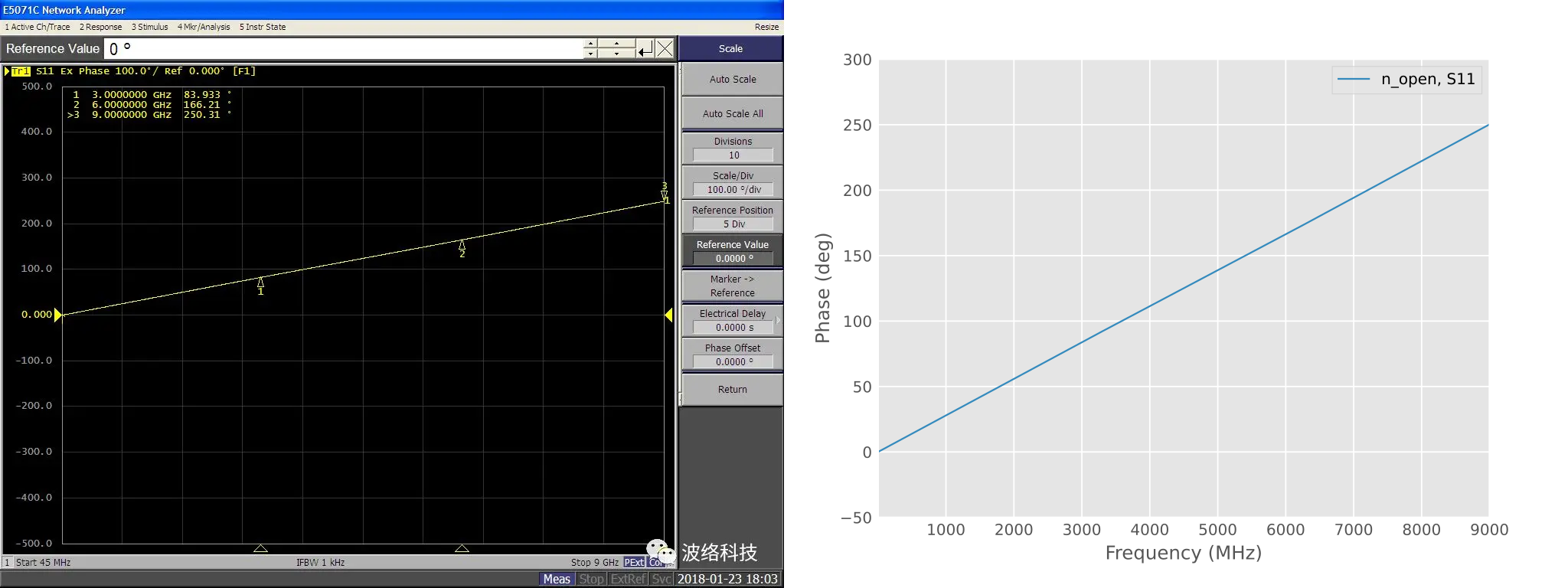The height and width of the screenshot is (588, 1568).
Task: Expand the Electrical Delay softkey arrow
Action: point(779,321)
